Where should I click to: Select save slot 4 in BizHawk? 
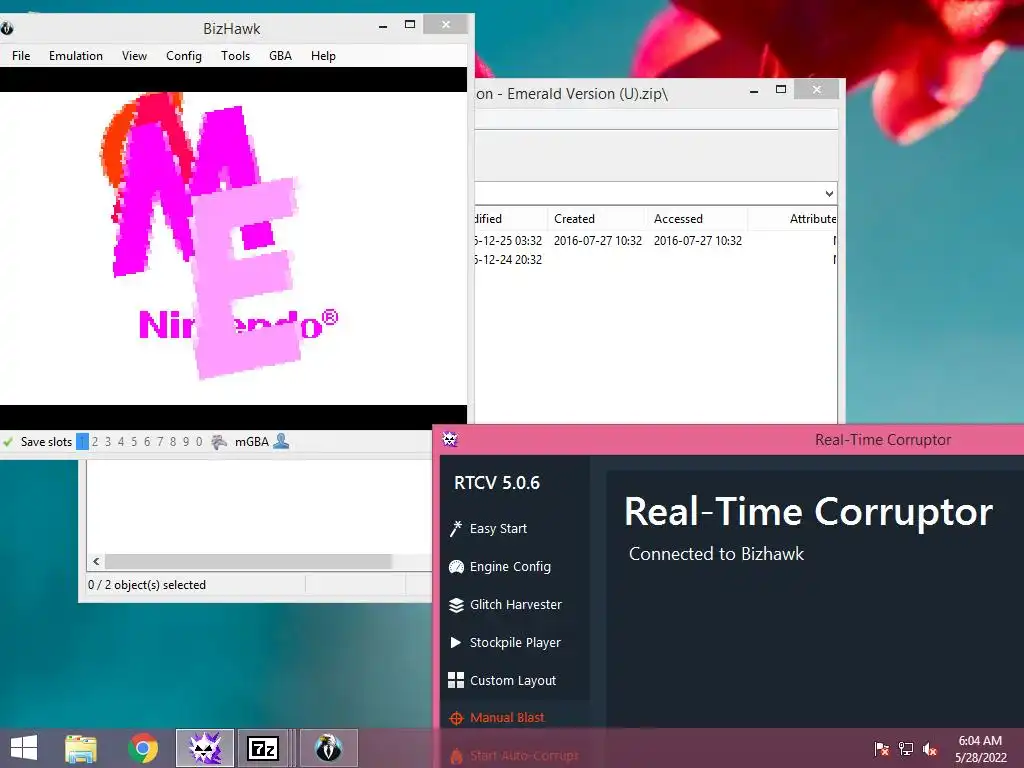click(x=121, y=441)
